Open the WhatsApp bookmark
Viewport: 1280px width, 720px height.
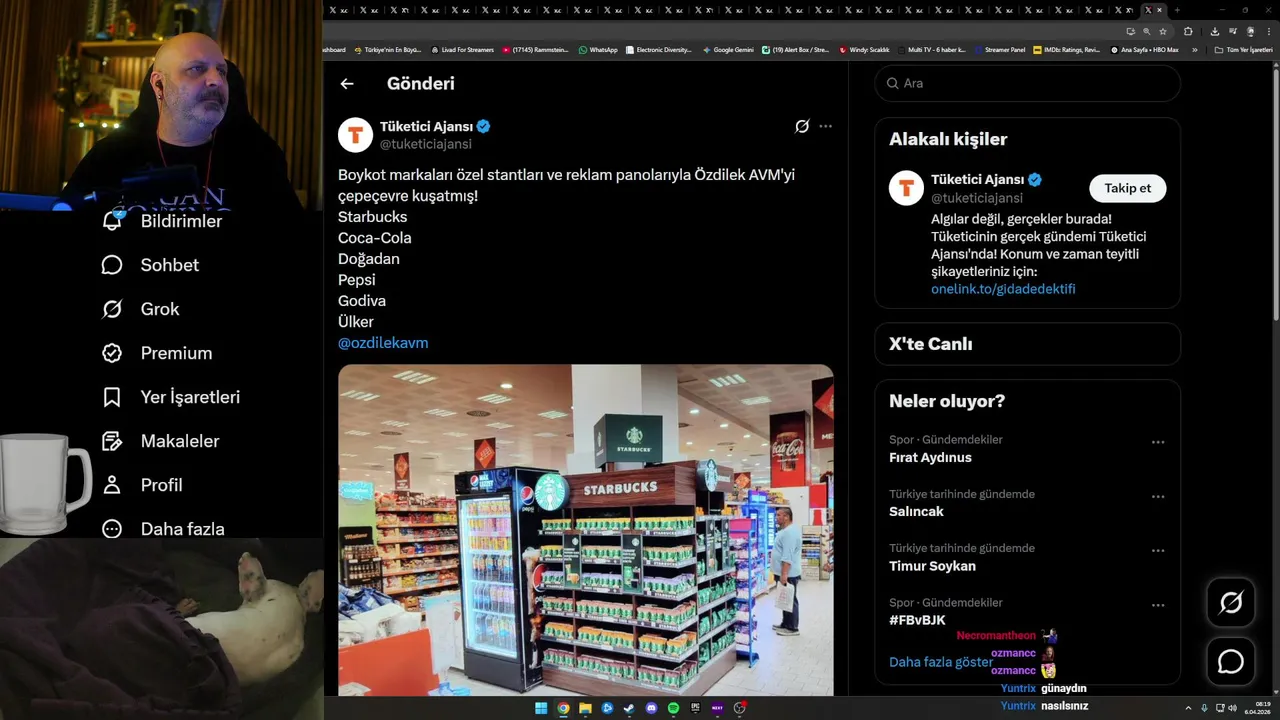(x=598, y=49)
